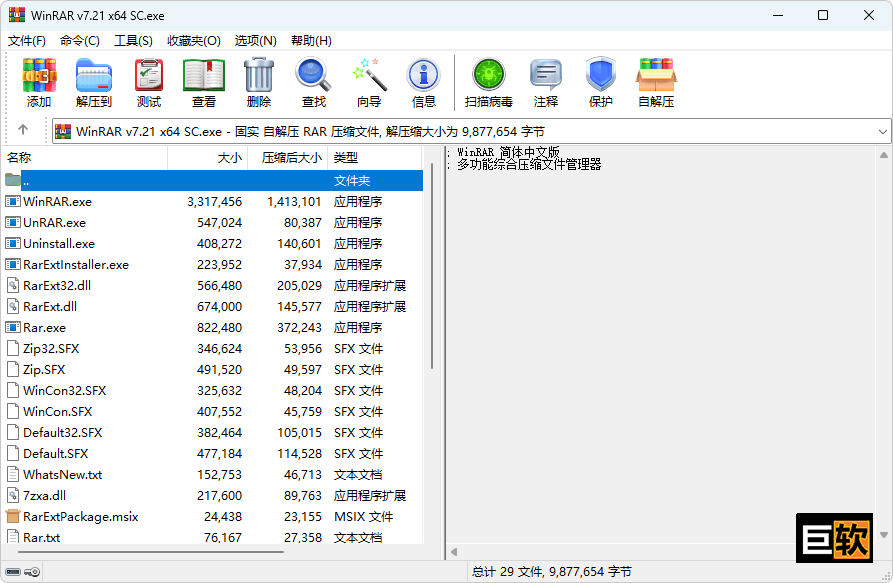Click the 扫描病毒 (Virus Scan) icon
The height and width of the screenshot is (583, 893).
(489, 75)
